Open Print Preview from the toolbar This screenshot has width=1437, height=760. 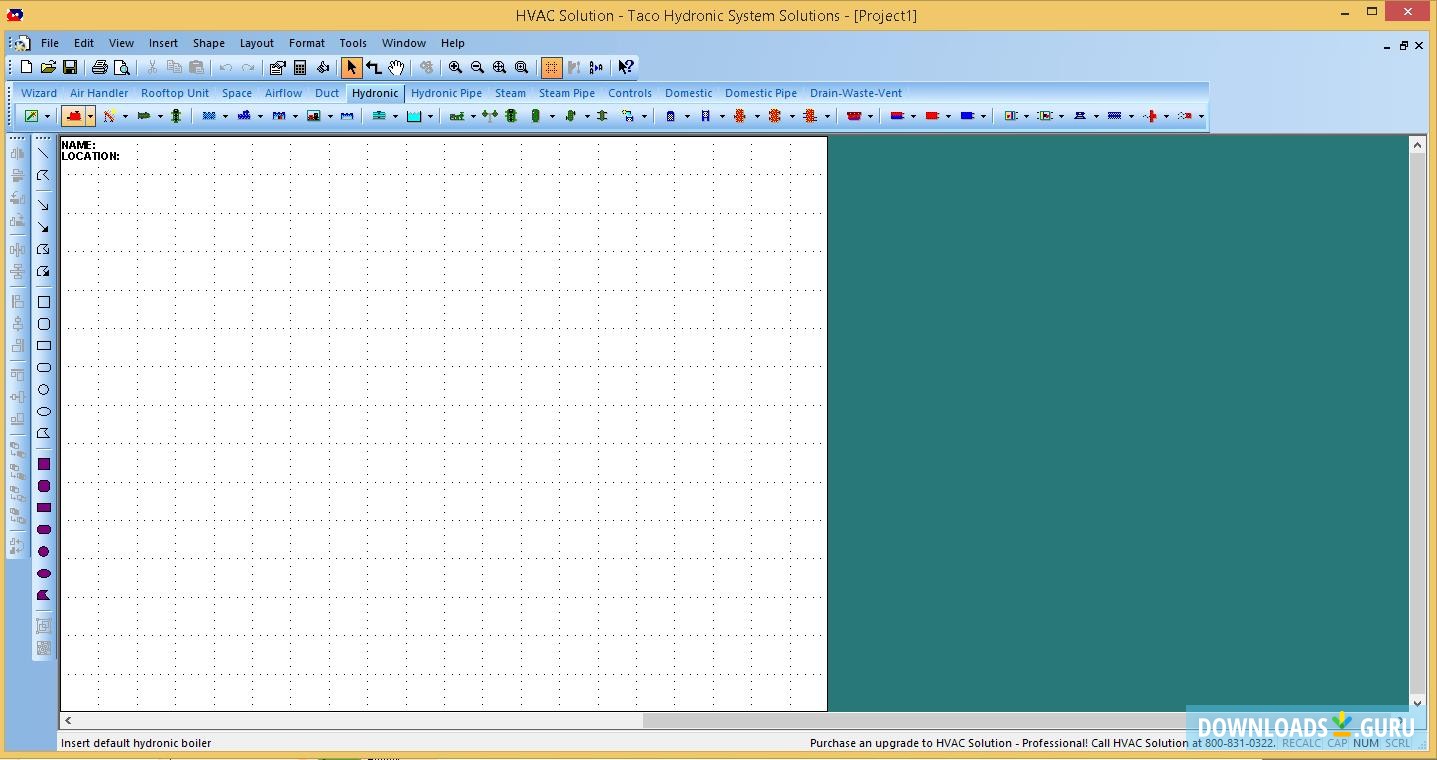pyautogui.click(x=122, y=67)
